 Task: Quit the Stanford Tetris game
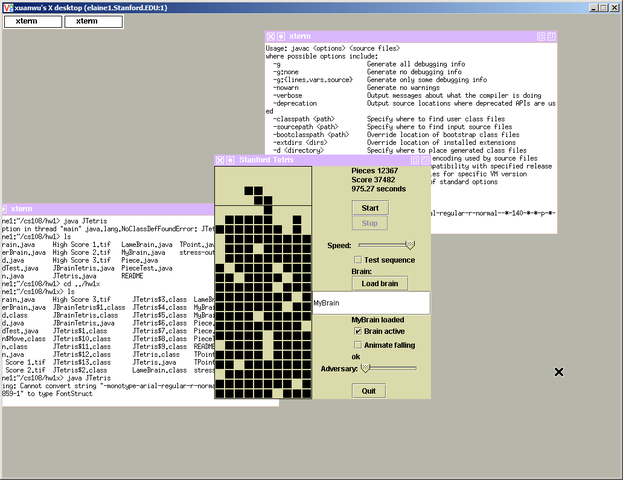pyautogui.click(x=369, y=391)
